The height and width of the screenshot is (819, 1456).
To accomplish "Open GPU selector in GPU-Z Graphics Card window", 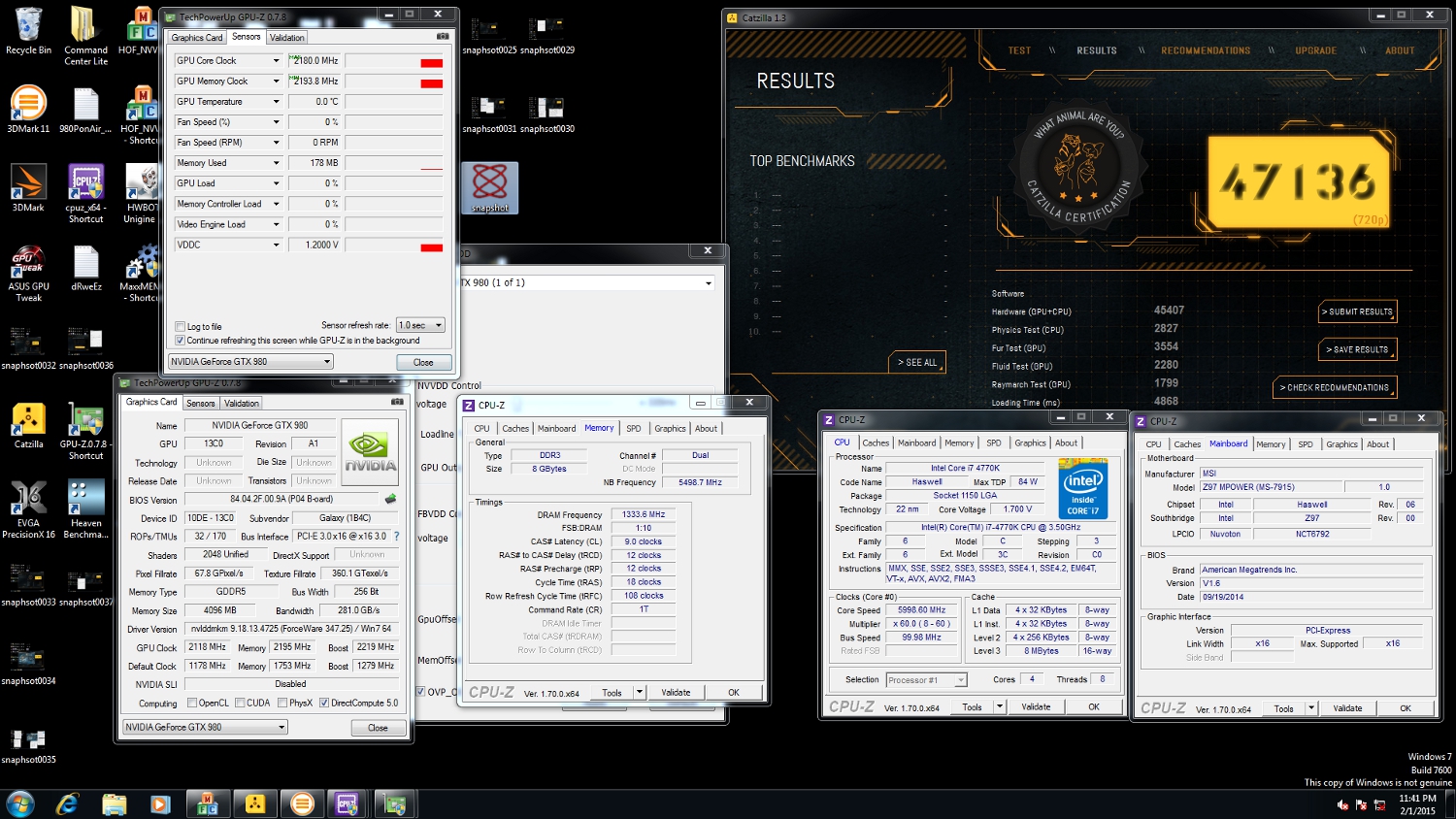I will pos(205,727).
